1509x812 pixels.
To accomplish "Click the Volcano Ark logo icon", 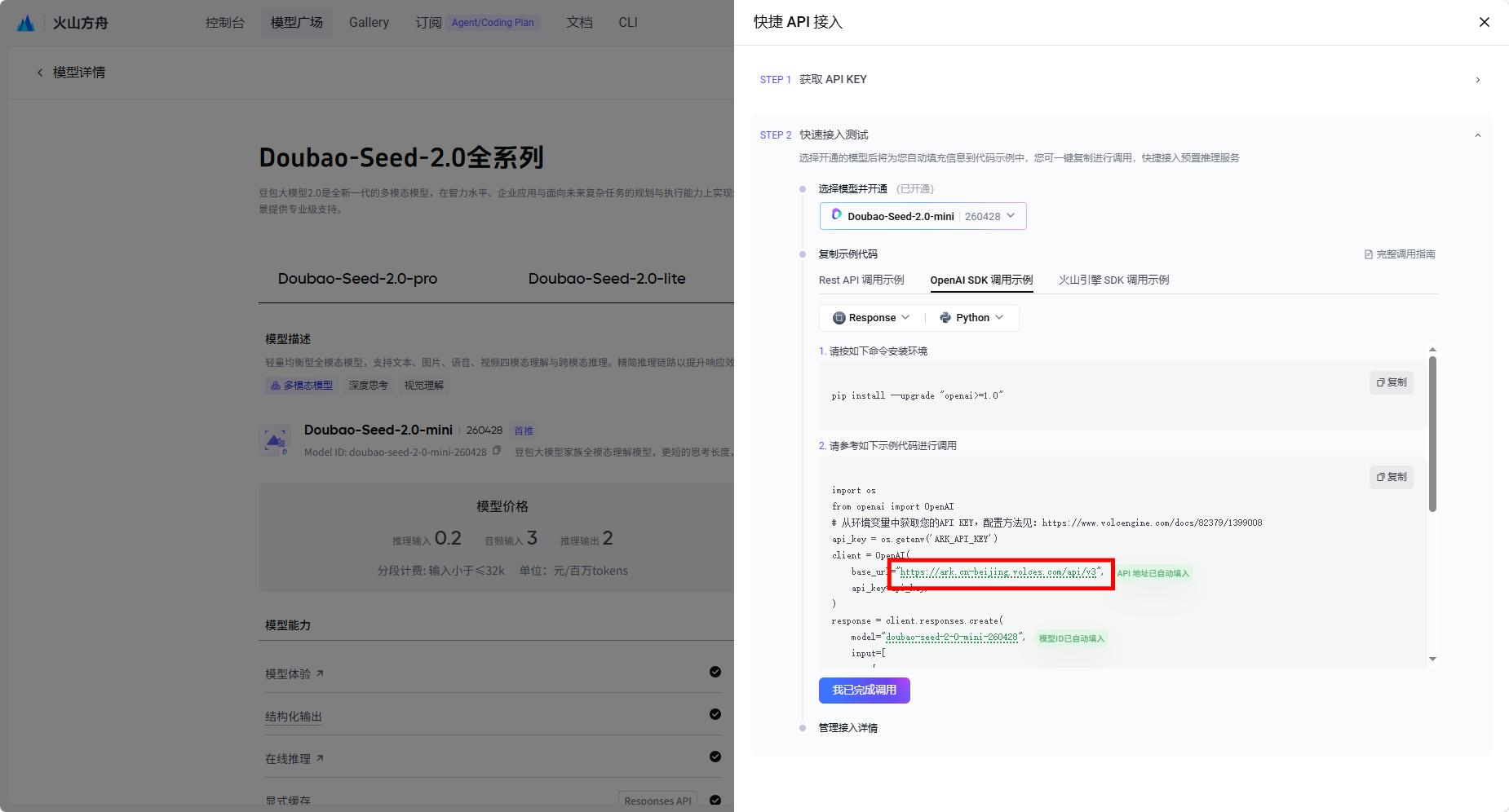I will [25, 23].
